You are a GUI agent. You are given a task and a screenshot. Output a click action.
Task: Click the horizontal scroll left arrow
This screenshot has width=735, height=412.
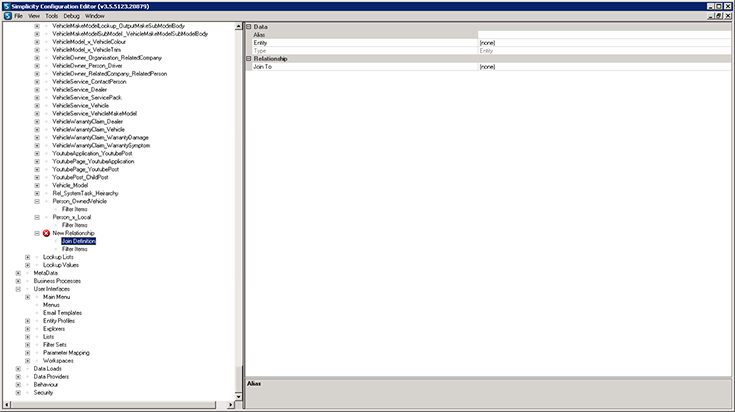pyautogui.click(x=7, y=405)
